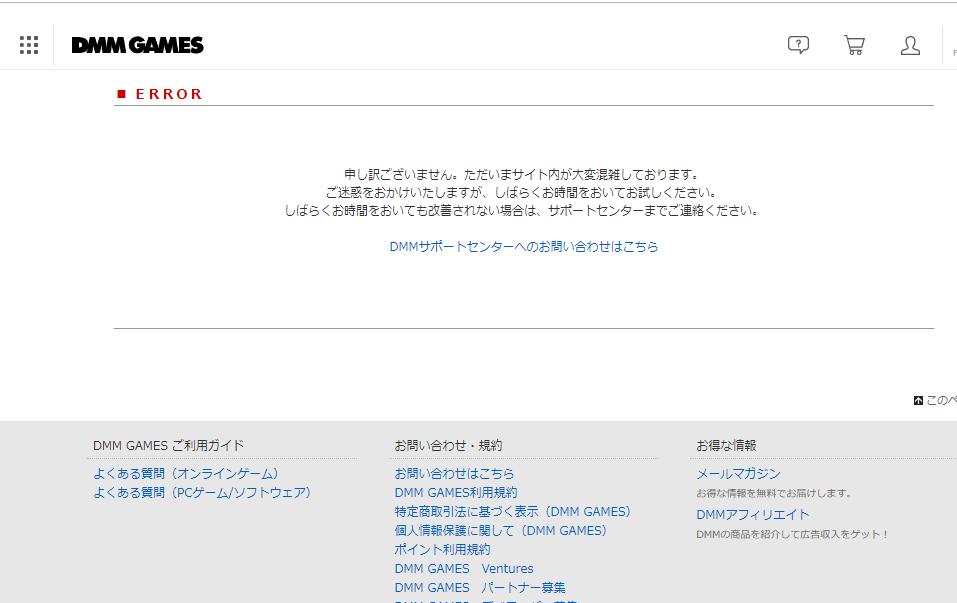Open DMM GAMES パートナー募集 link
This screenshot has width=957, height=603.
click(480, 587)
